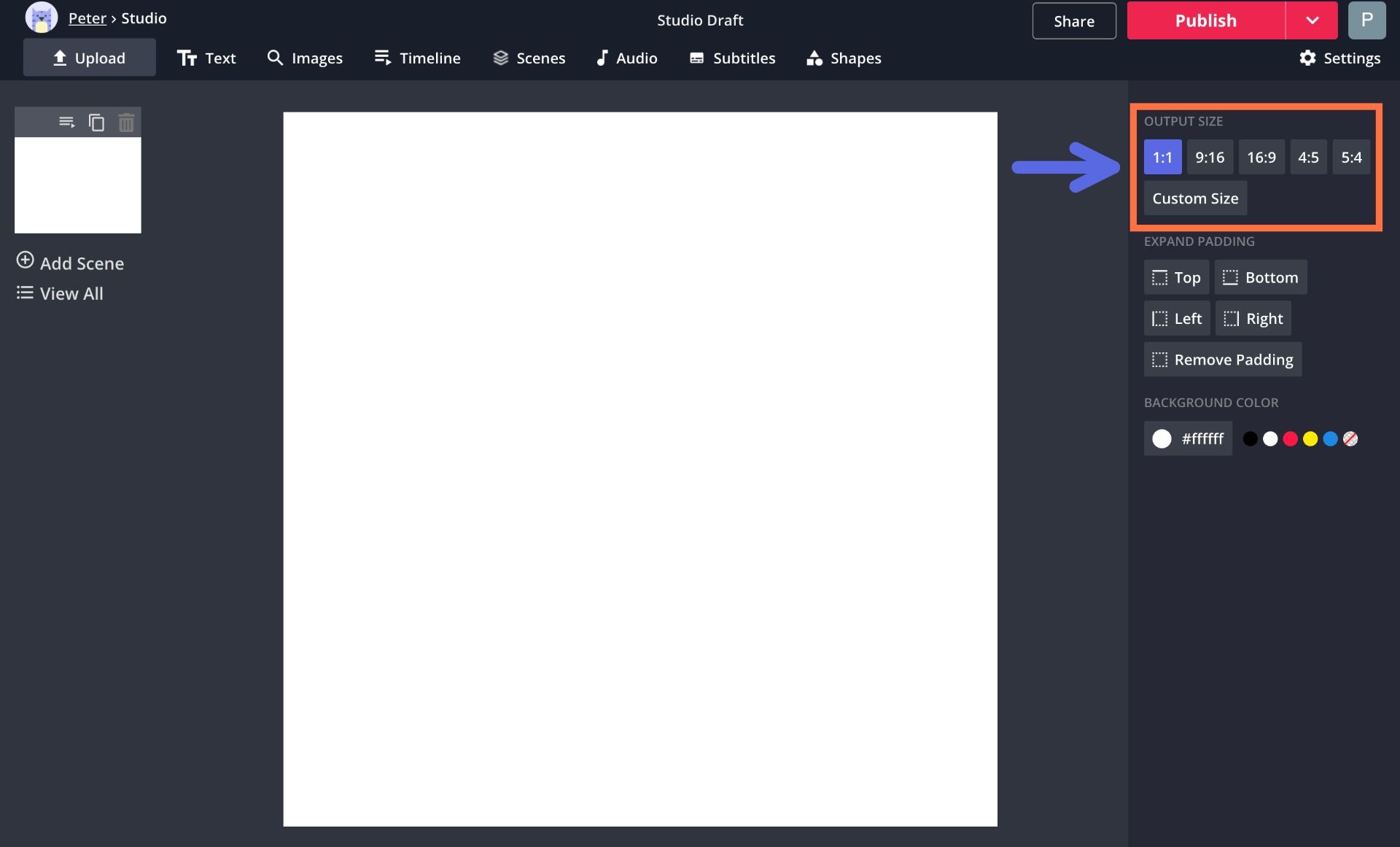Select the 16:9 aspect ratio
Screen dimensions: 1400x847
pyautogui.click(x=1261, y=157)
